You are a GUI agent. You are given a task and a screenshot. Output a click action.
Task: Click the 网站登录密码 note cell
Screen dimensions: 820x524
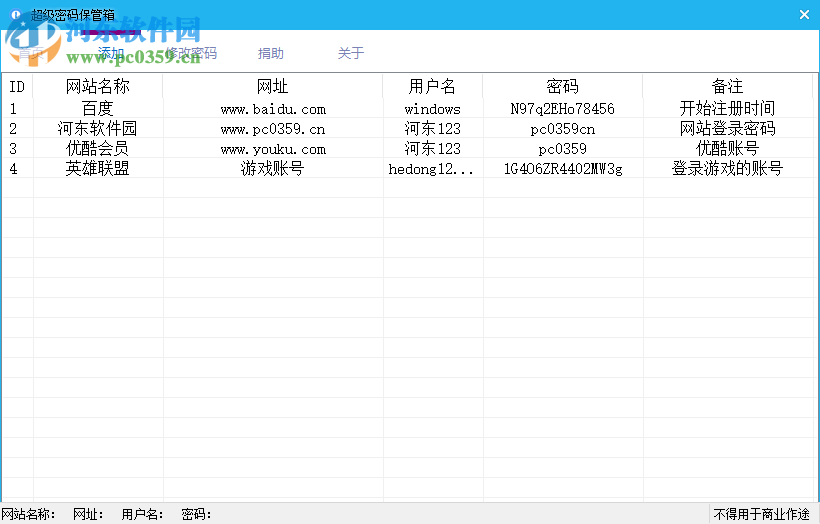coord(727,128)
